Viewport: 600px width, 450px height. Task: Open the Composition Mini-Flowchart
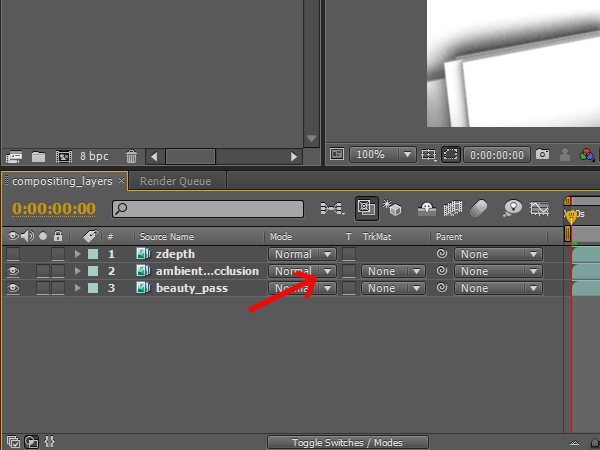[331, 208]
